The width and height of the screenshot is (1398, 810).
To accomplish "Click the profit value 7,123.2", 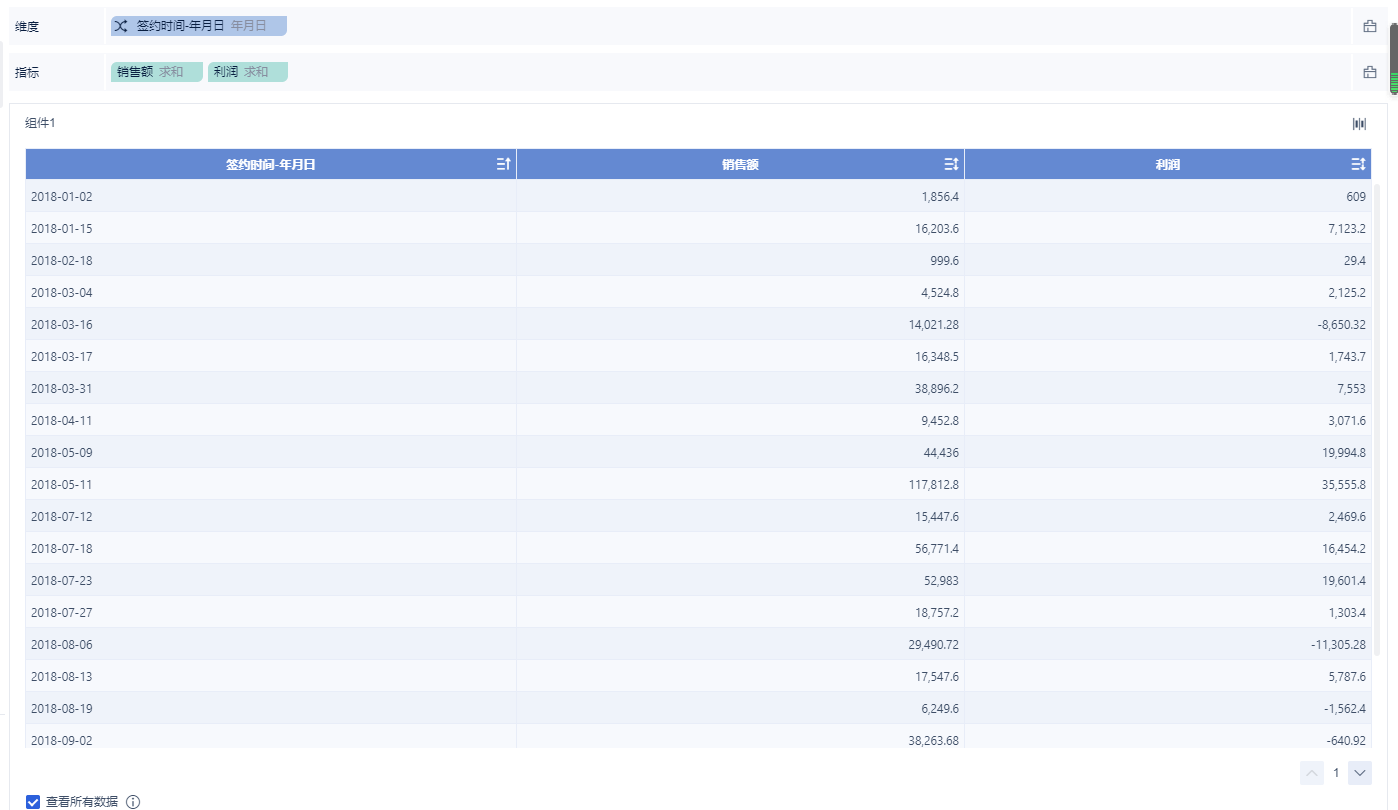I will (1347, 228).
